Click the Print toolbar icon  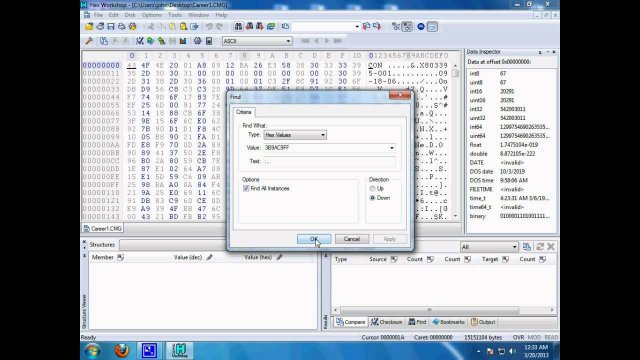point(122,27)
